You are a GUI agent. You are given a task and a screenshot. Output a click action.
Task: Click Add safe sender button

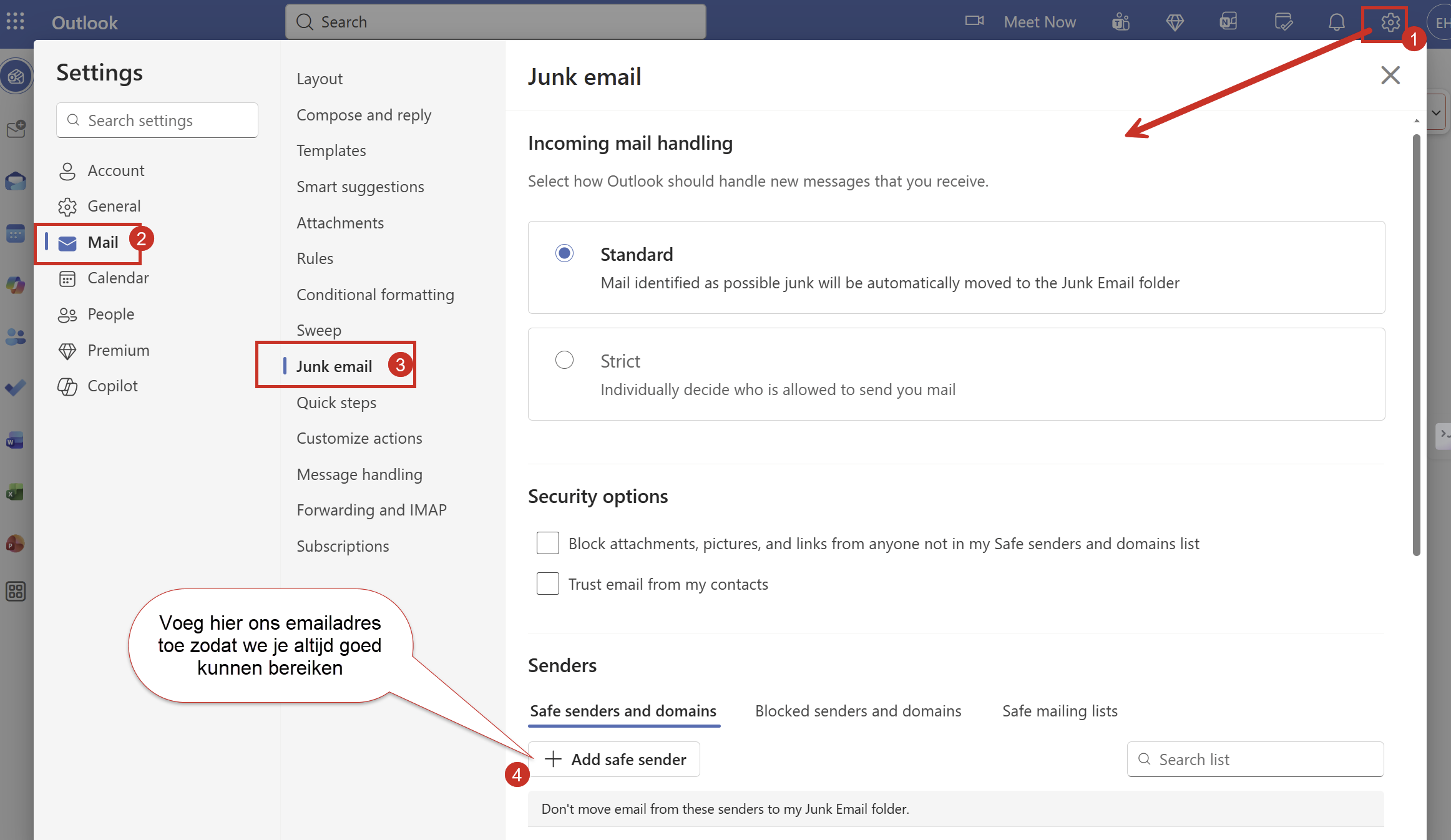614,759
